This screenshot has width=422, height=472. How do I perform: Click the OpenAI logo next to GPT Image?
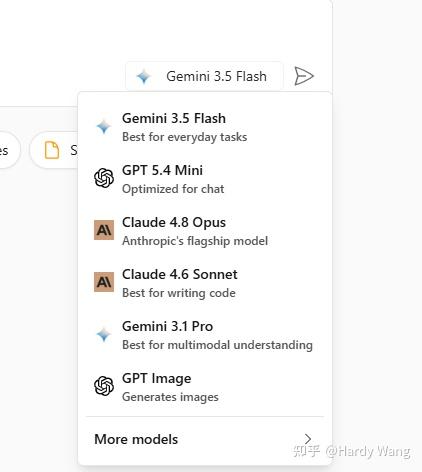coord(104,386)
